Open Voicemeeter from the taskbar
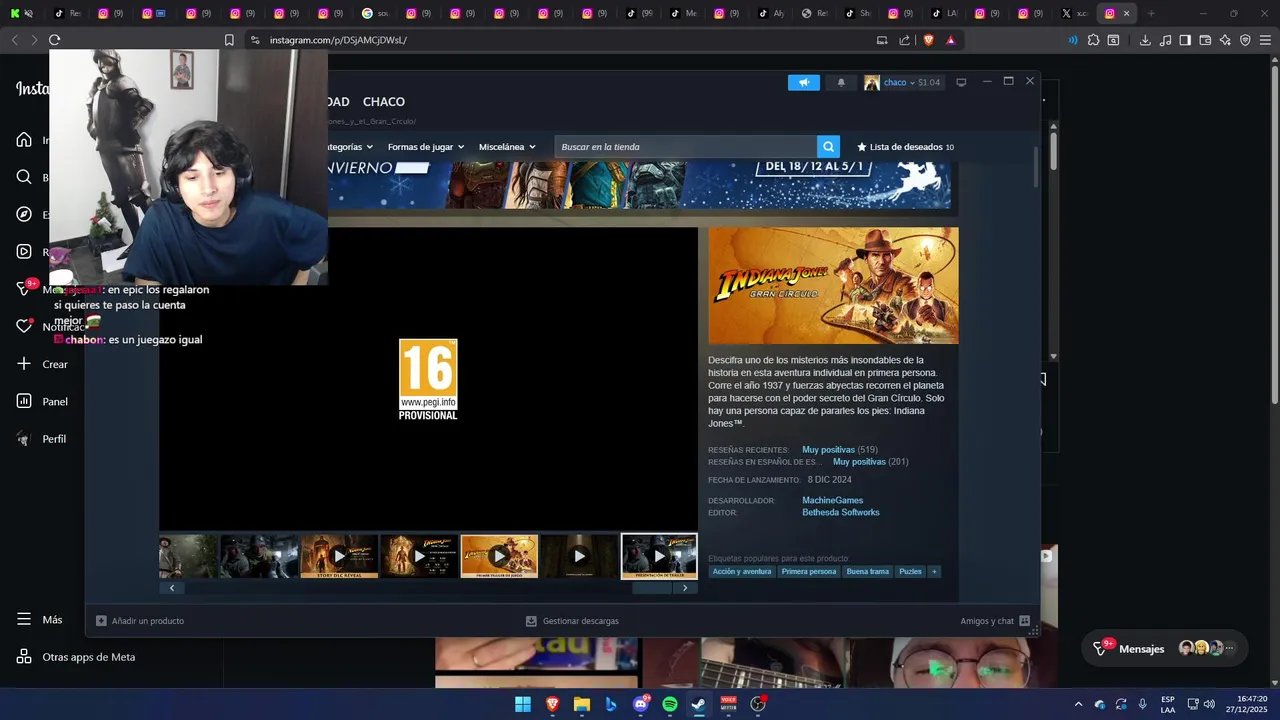Image resolution: width=1280 pixels, height=720 pixels. 728,704
